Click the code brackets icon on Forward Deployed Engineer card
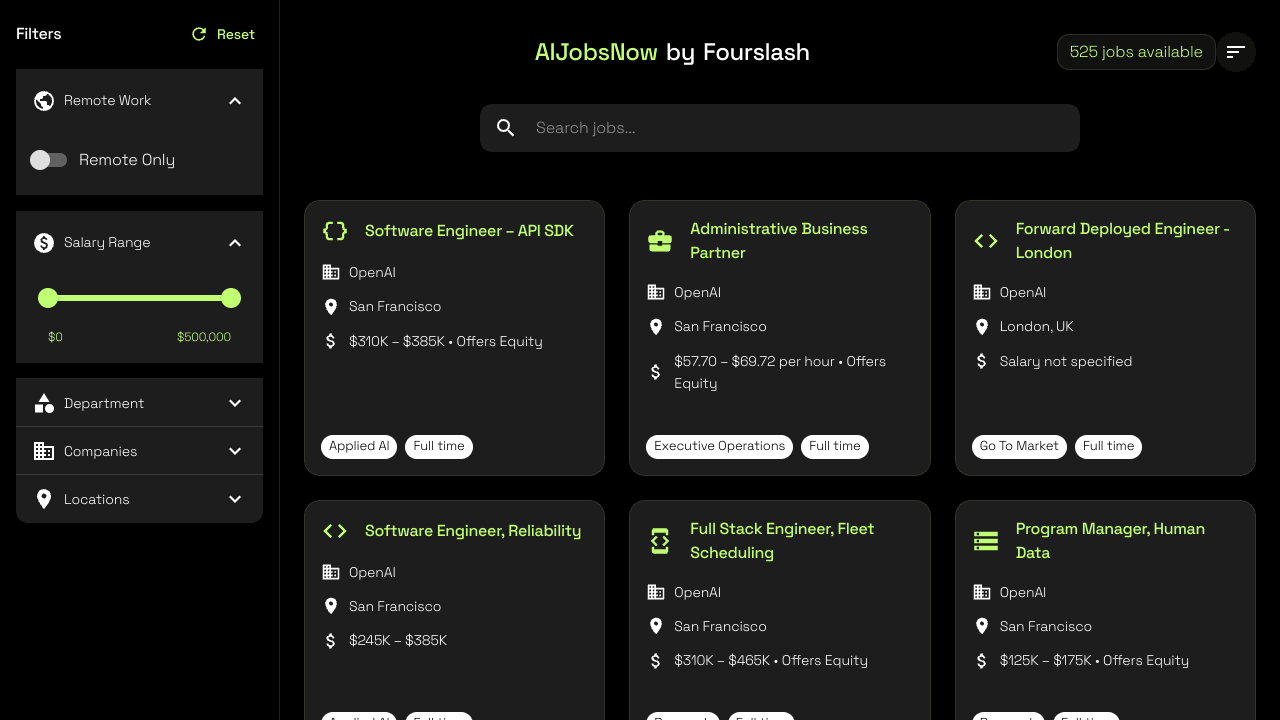The width and height of the screenshot is (1280, 720). 985,240
